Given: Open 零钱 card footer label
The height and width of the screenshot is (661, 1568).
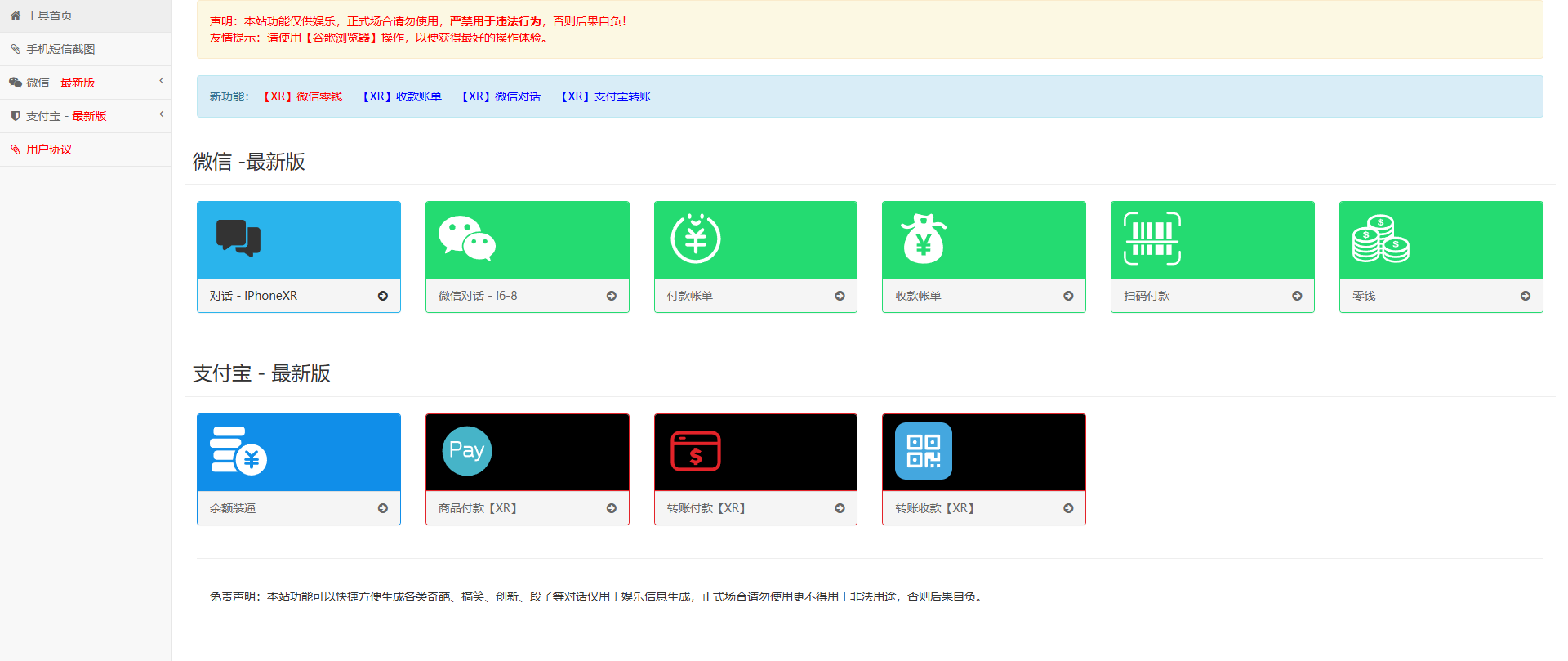Looking at the screenshot, I should (x=1365, y=296).
